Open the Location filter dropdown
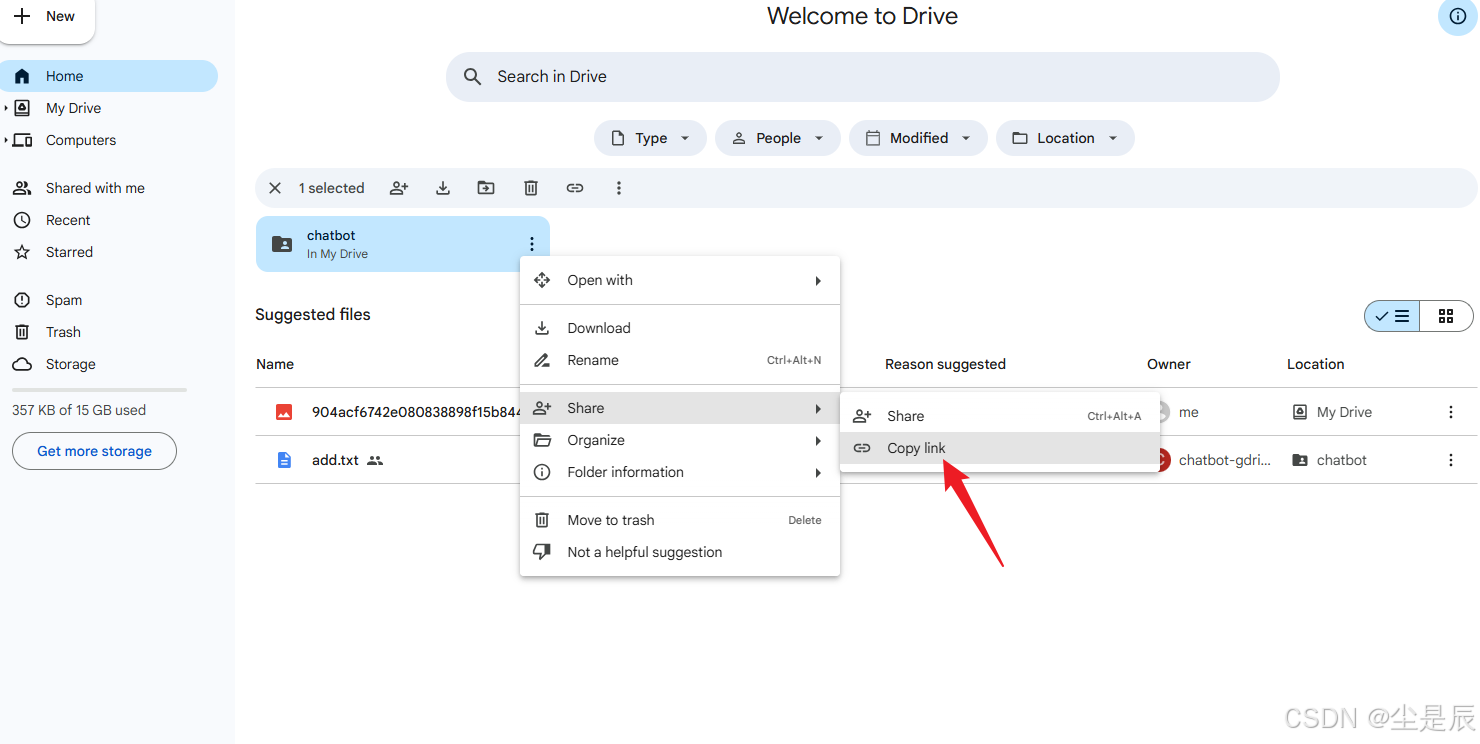The width and height of the screenshot is (1480, 744). 1065,138
